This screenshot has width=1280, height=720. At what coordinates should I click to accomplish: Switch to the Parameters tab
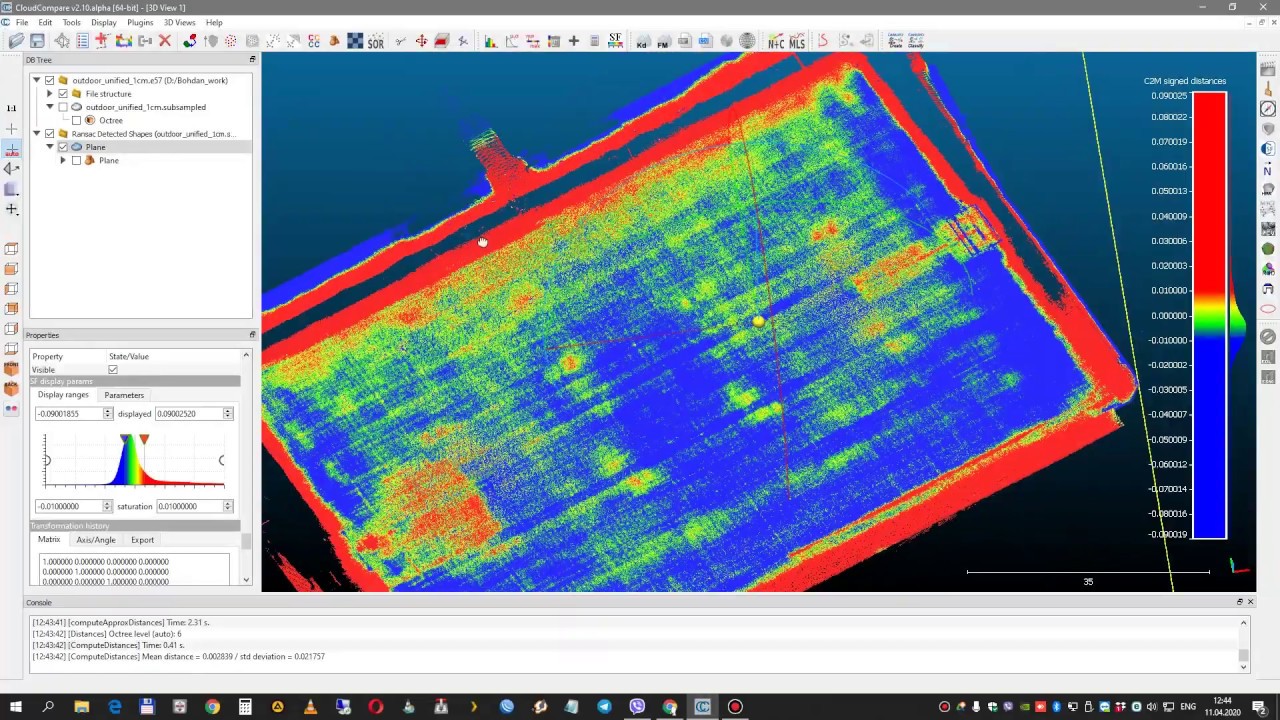[x=124, y=395]
